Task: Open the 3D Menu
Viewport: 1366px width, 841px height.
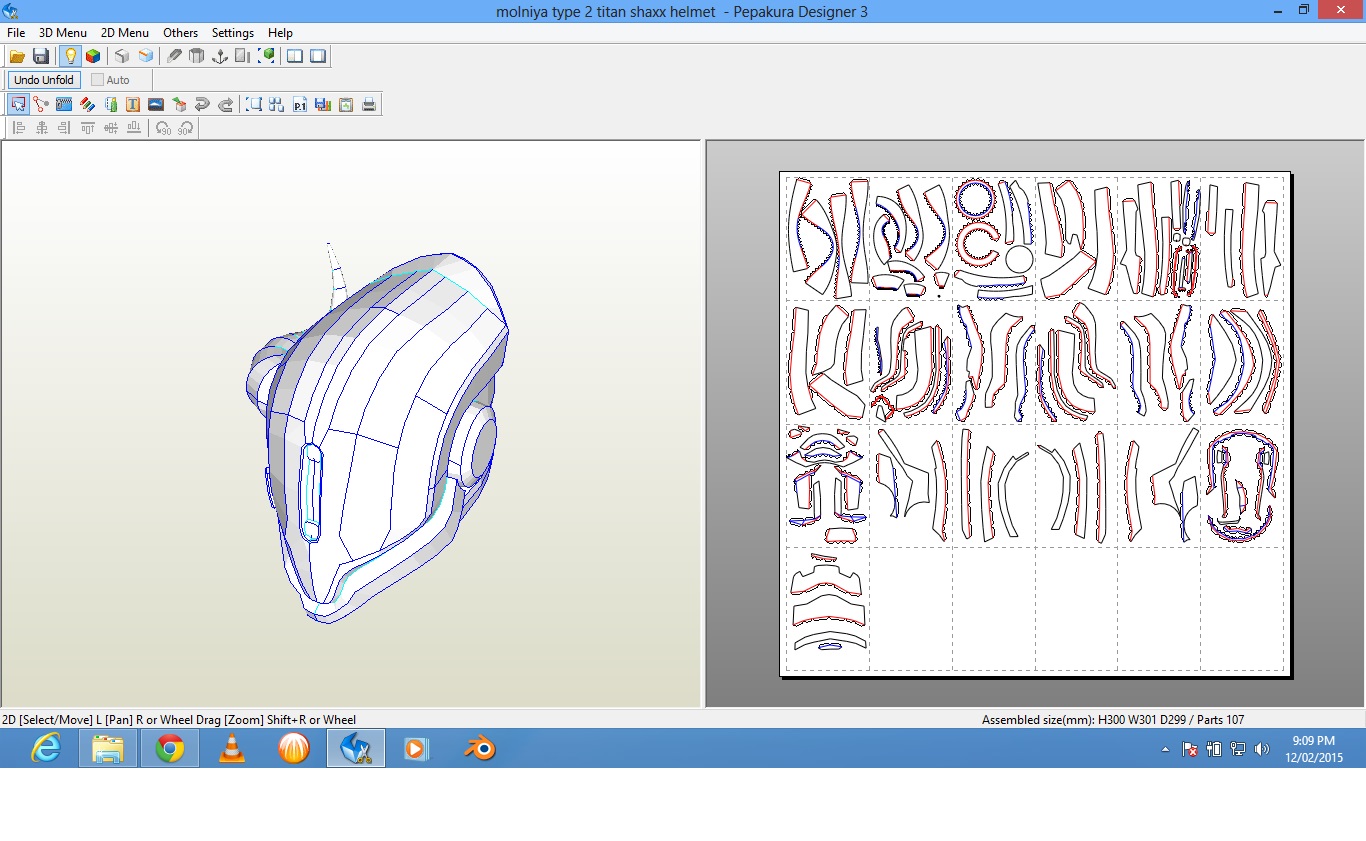Action: click(62, 33)
